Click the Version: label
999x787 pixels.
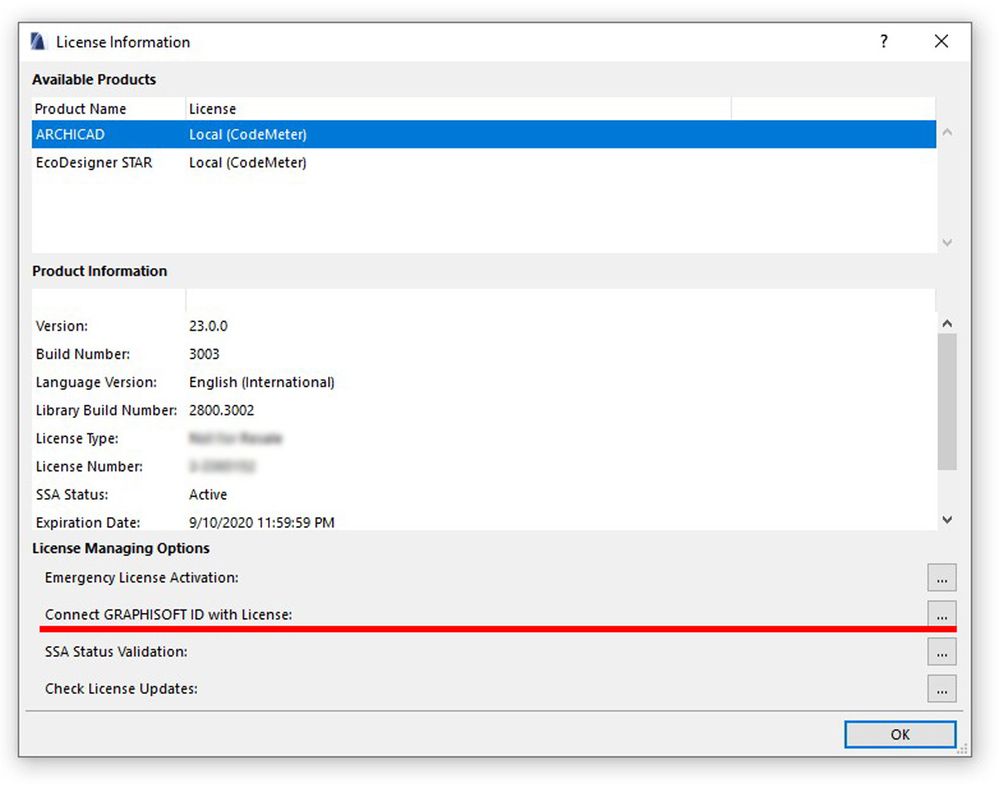click(x=62, y=326)
